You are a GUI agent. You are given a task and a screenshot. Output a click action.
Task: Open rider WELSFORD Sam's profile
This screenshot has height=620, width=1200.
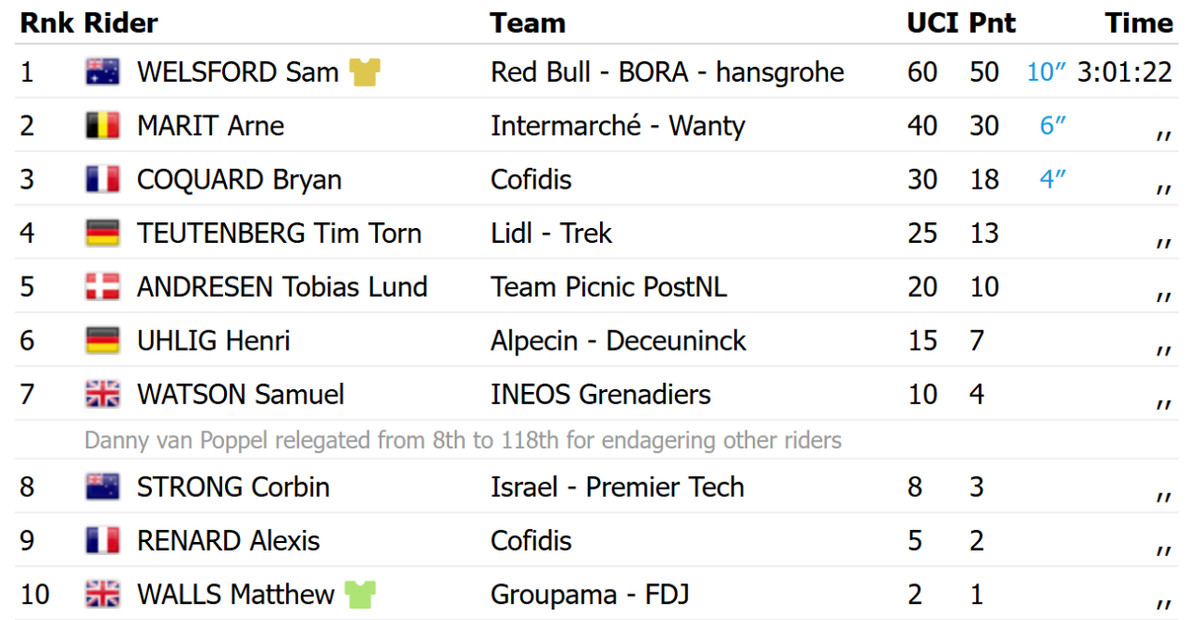coord(237,72)
